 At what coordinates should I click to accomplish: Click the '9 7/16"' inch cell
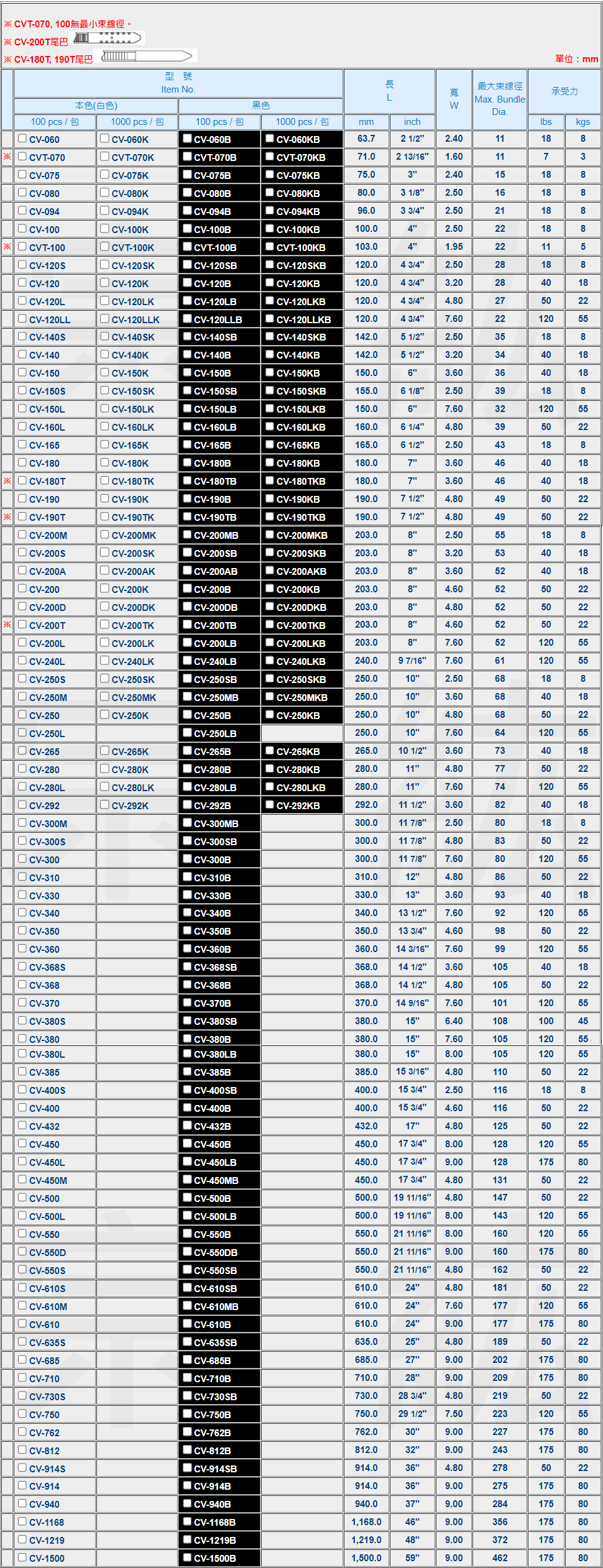[412, 661]
